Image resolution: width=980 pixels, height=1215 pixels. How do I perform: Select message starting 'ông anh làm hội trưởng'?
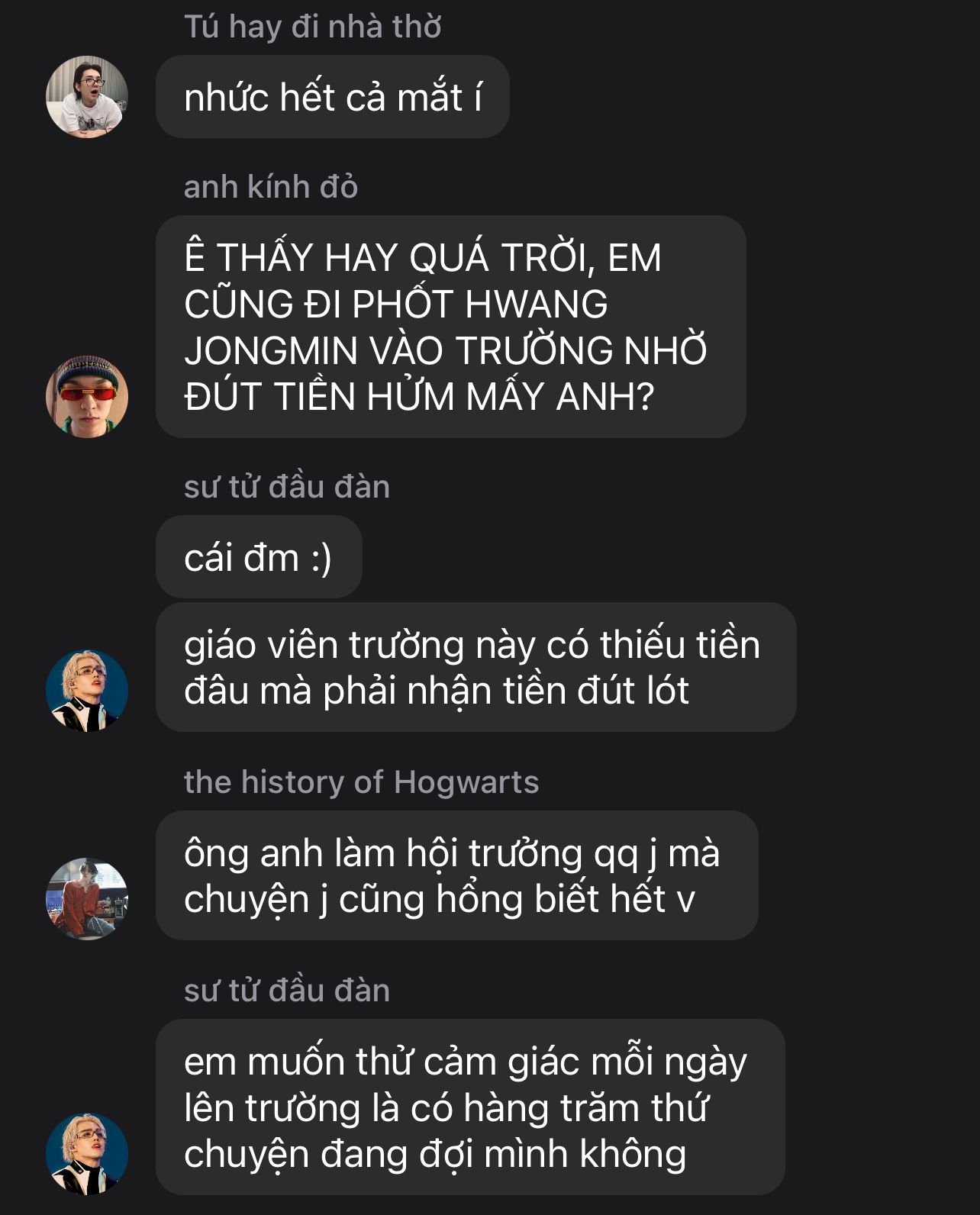pos(457,875)
